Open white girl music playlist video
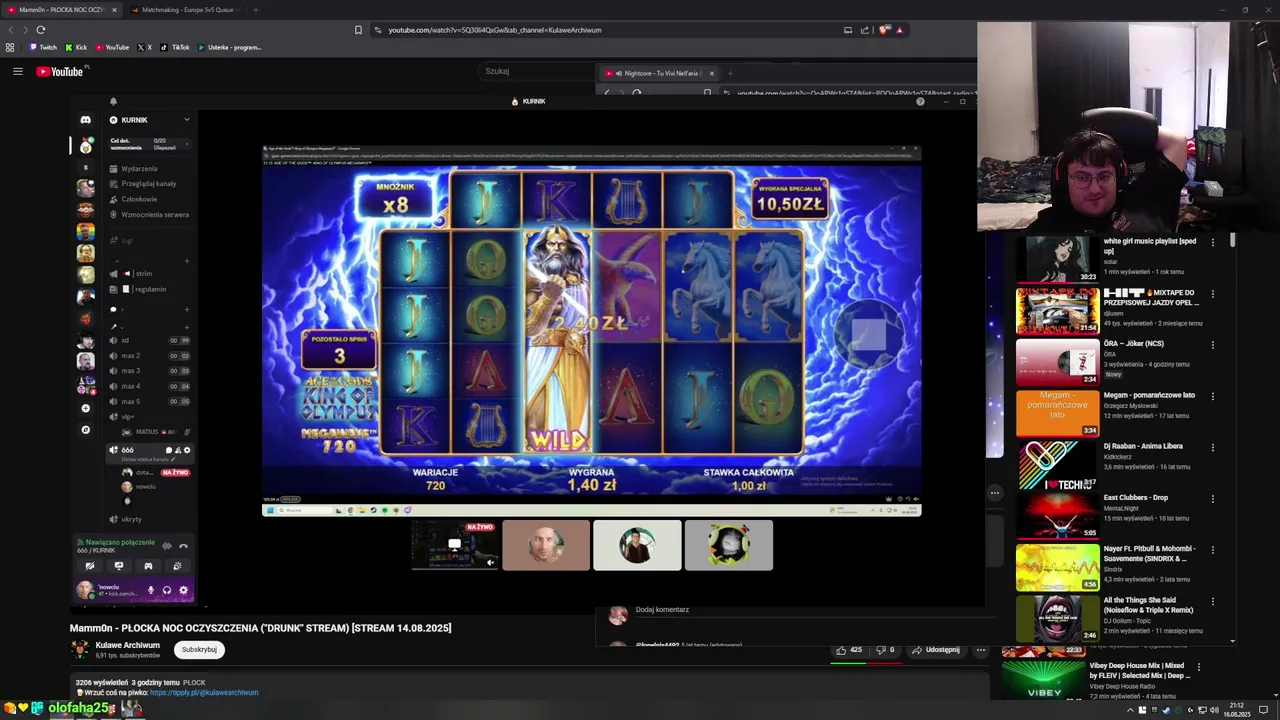The image size is (1280, 720). point(1057,260)
